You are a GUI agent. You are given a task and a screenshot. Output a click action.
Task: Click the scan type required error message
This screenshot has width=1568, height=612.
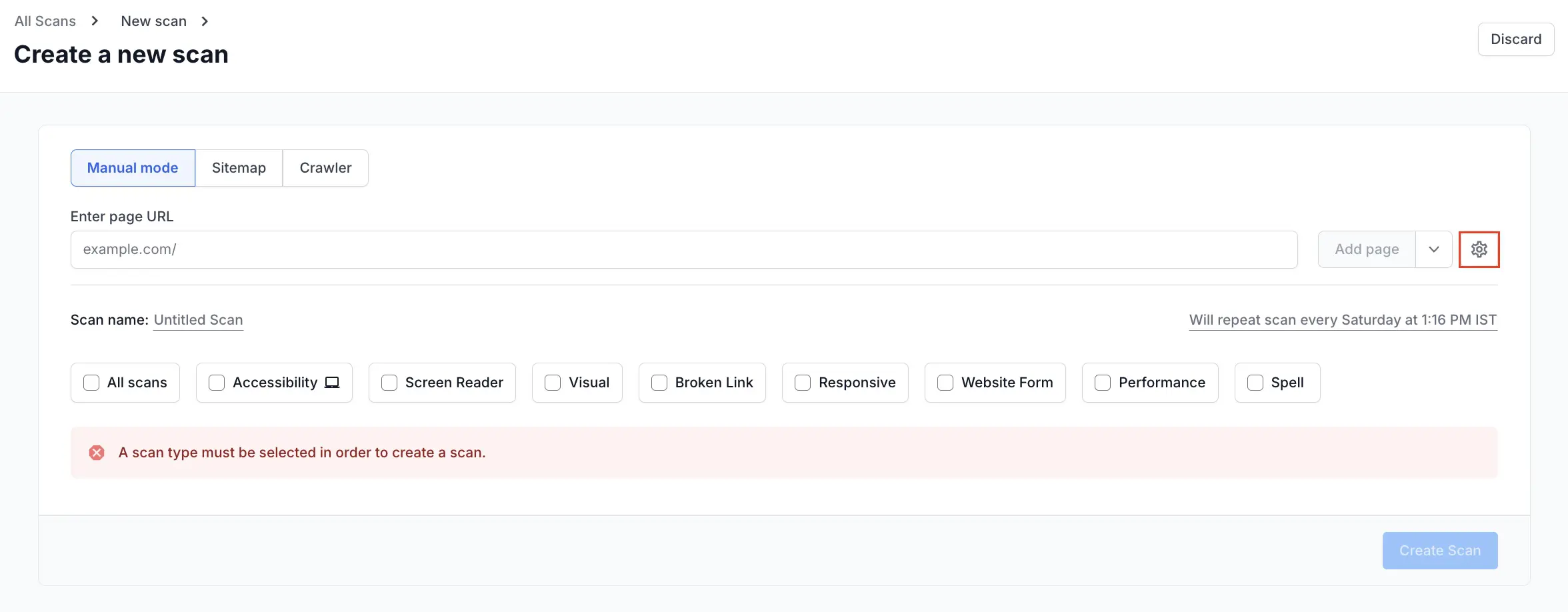[x=302, y=453]
